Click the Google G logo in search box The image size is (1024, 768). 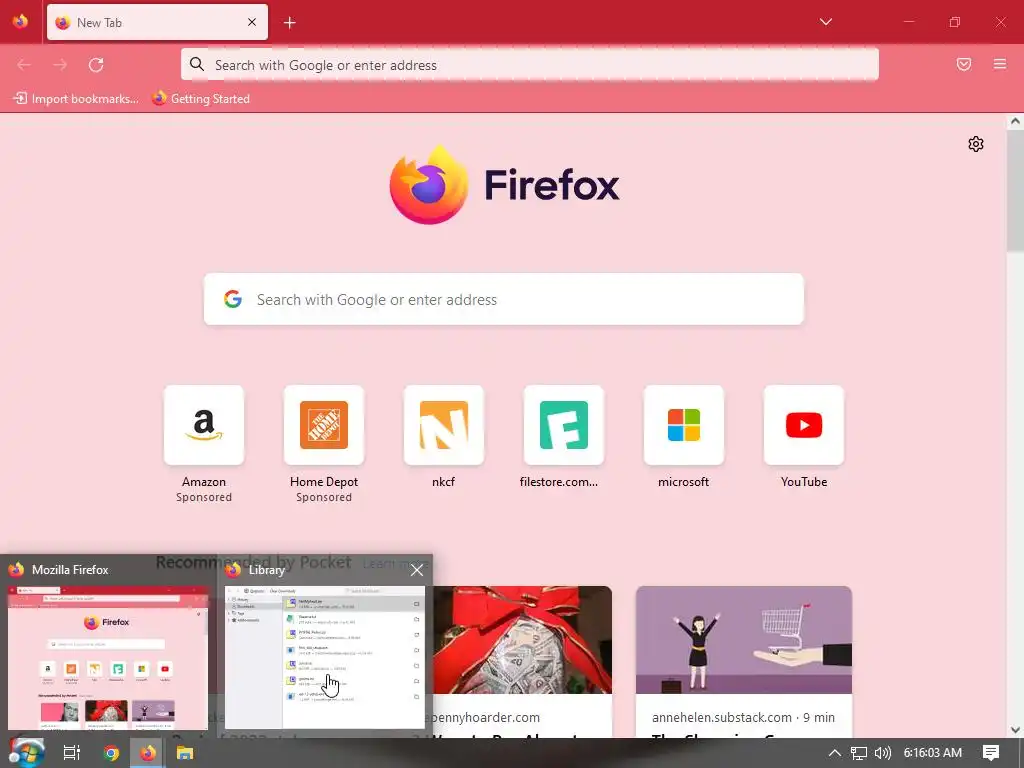point(233,299)
